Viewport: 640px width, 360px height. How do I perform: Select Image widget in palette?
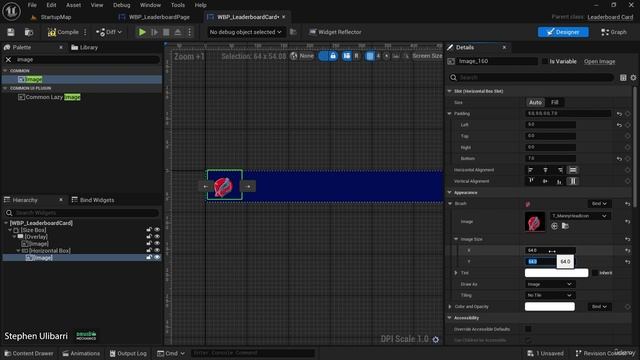point(82,79)
